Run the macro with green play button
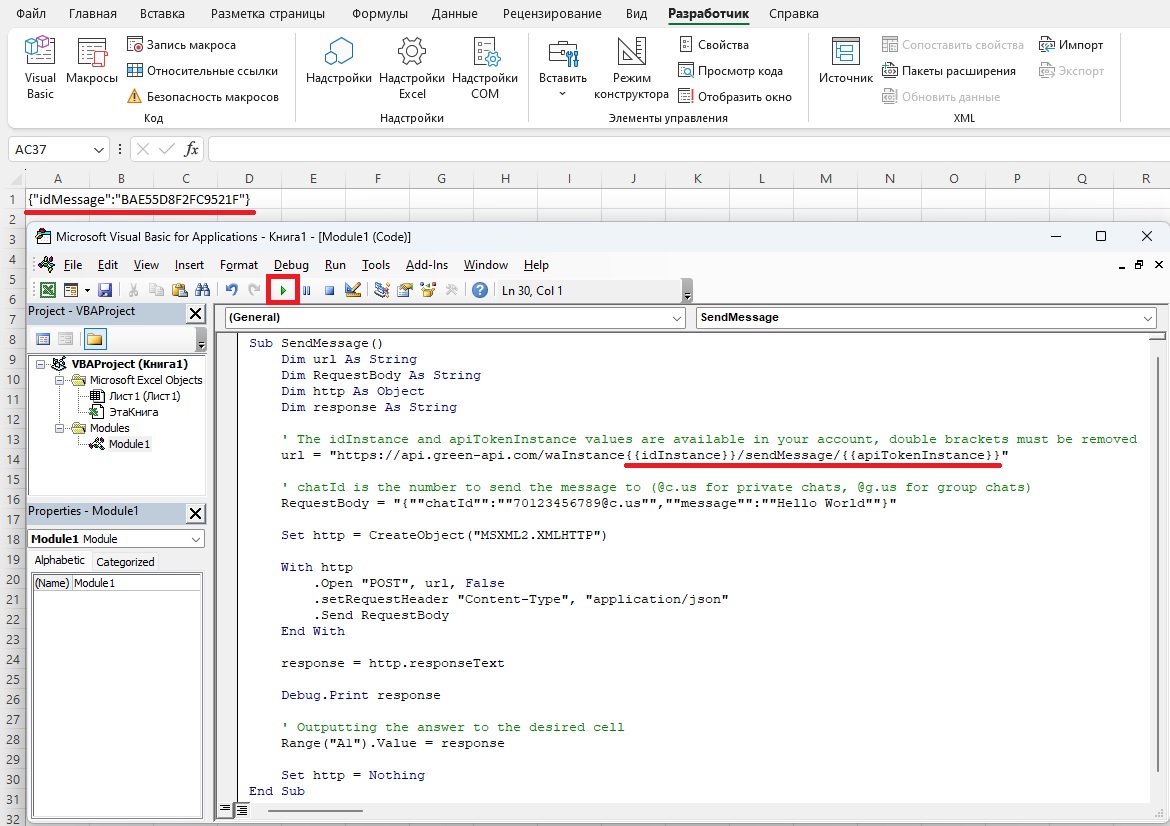1170x826 pixels. (x=284, y=290)
